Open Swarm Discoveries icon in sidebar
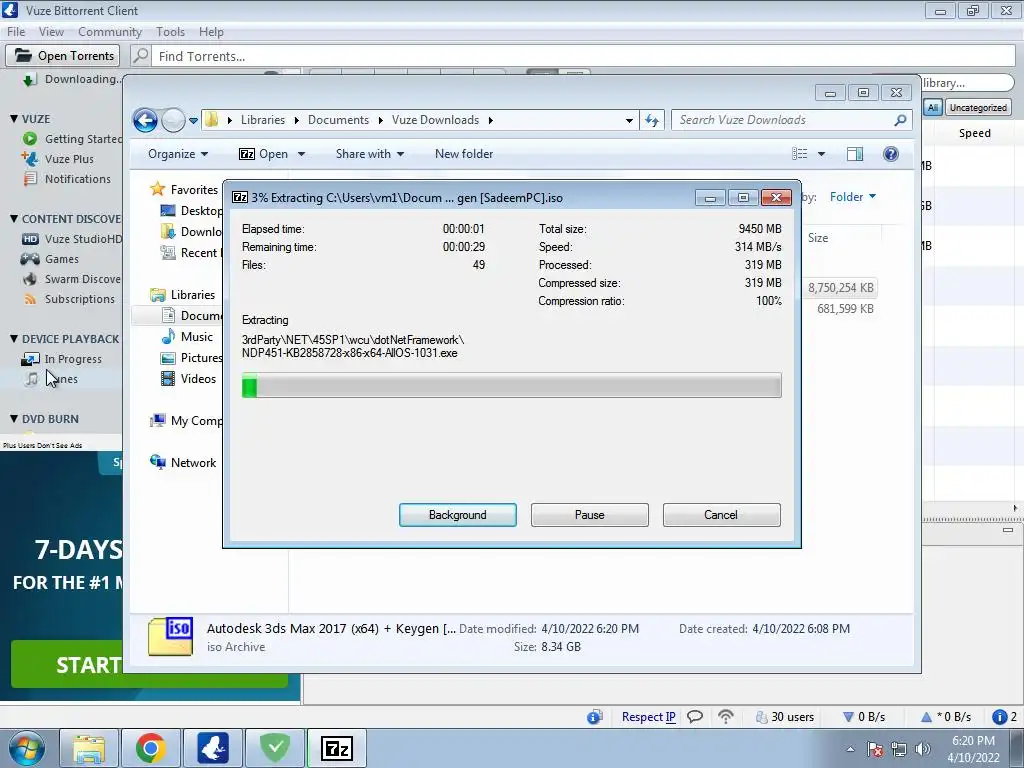 tap(30, 279)
